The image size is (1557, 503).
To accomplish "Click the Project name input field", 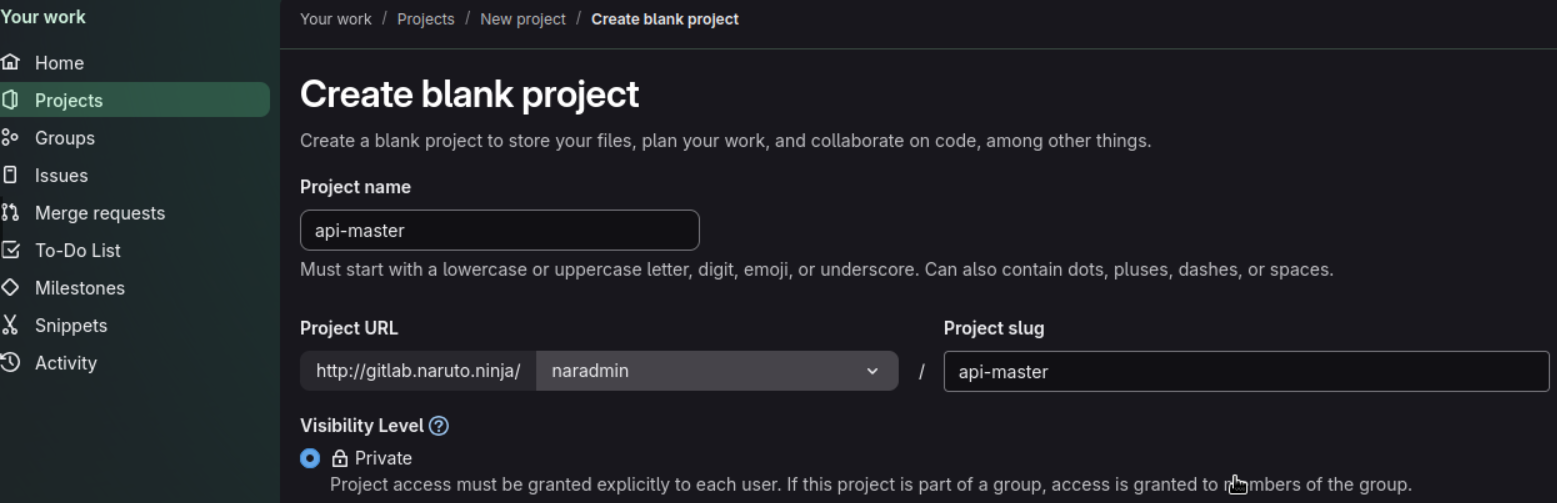I will tap(499, 231).
